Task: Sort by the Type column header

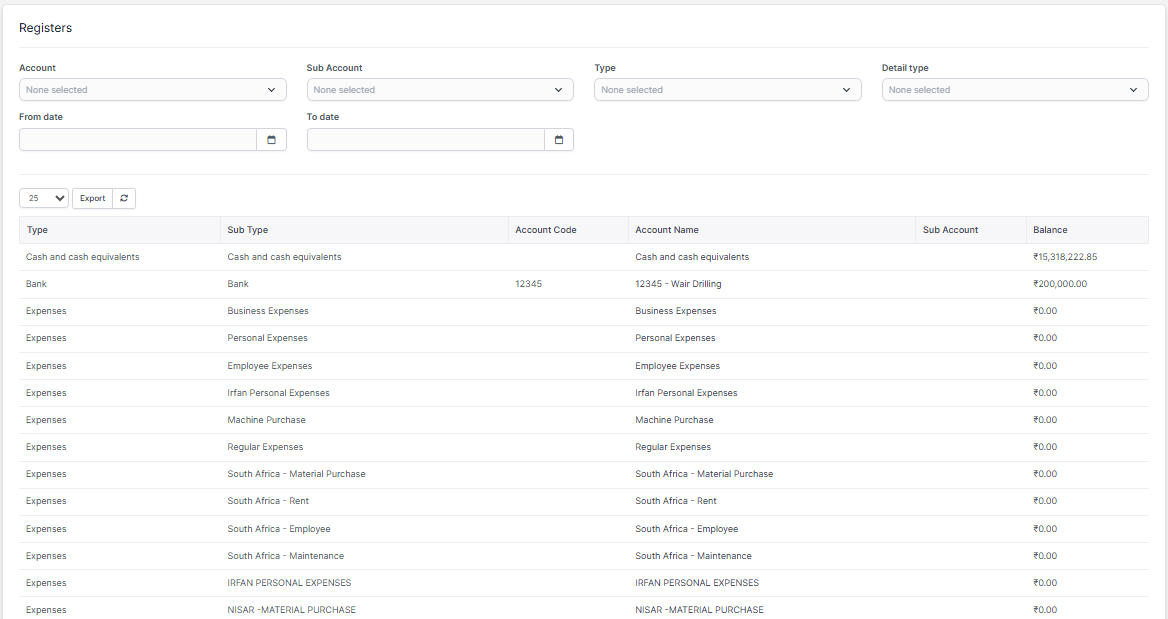Action: tap(37, 230)
